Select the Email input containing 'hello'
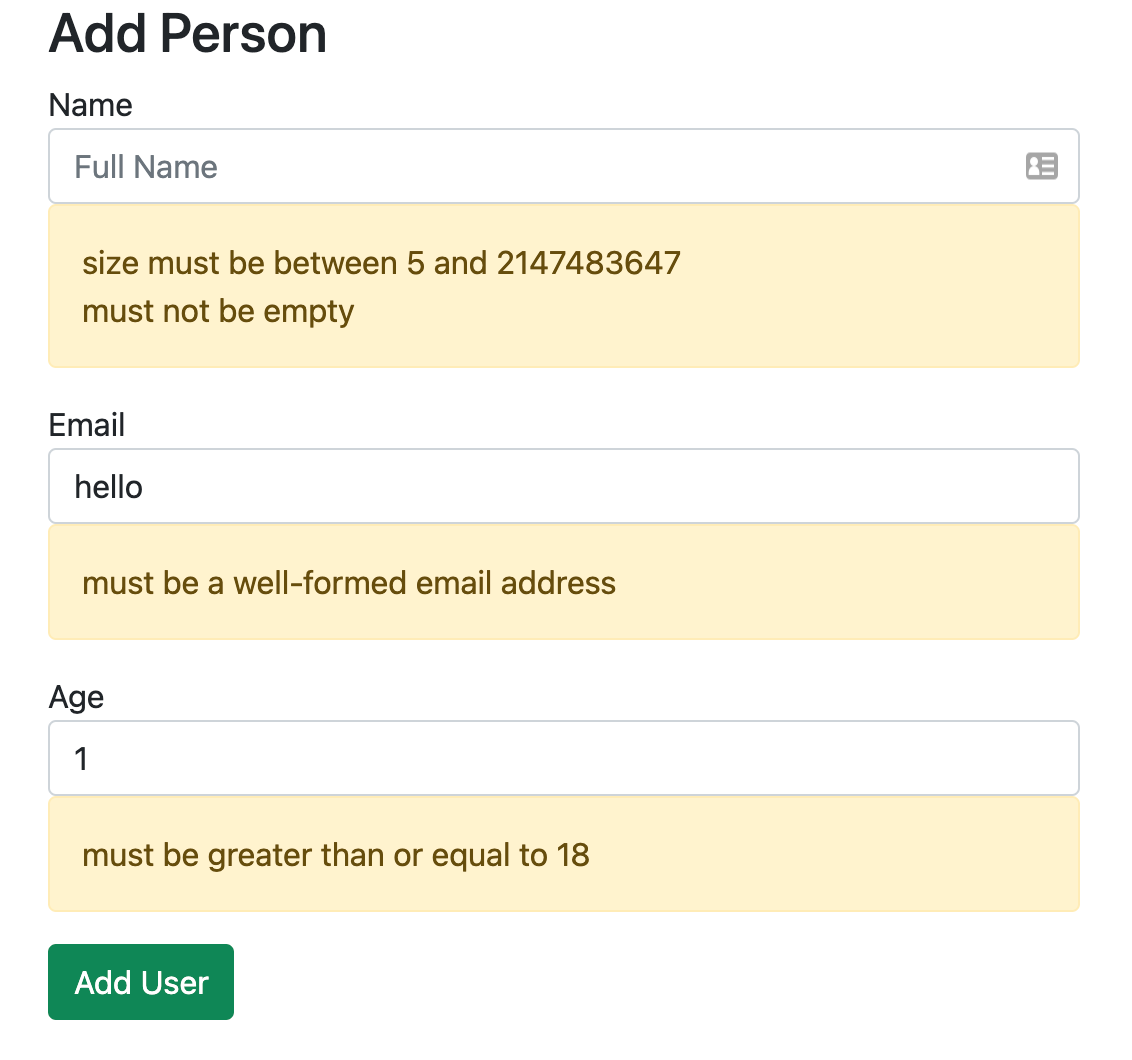 [400, 486]
